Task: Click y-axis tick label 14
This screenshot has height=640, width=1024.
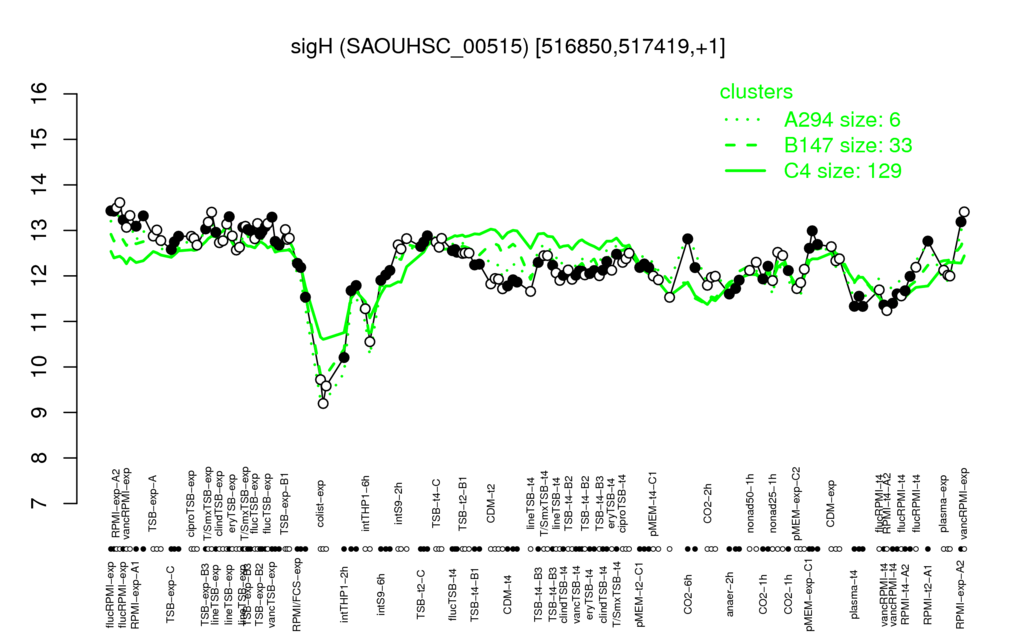Action: tap(40, 185)
